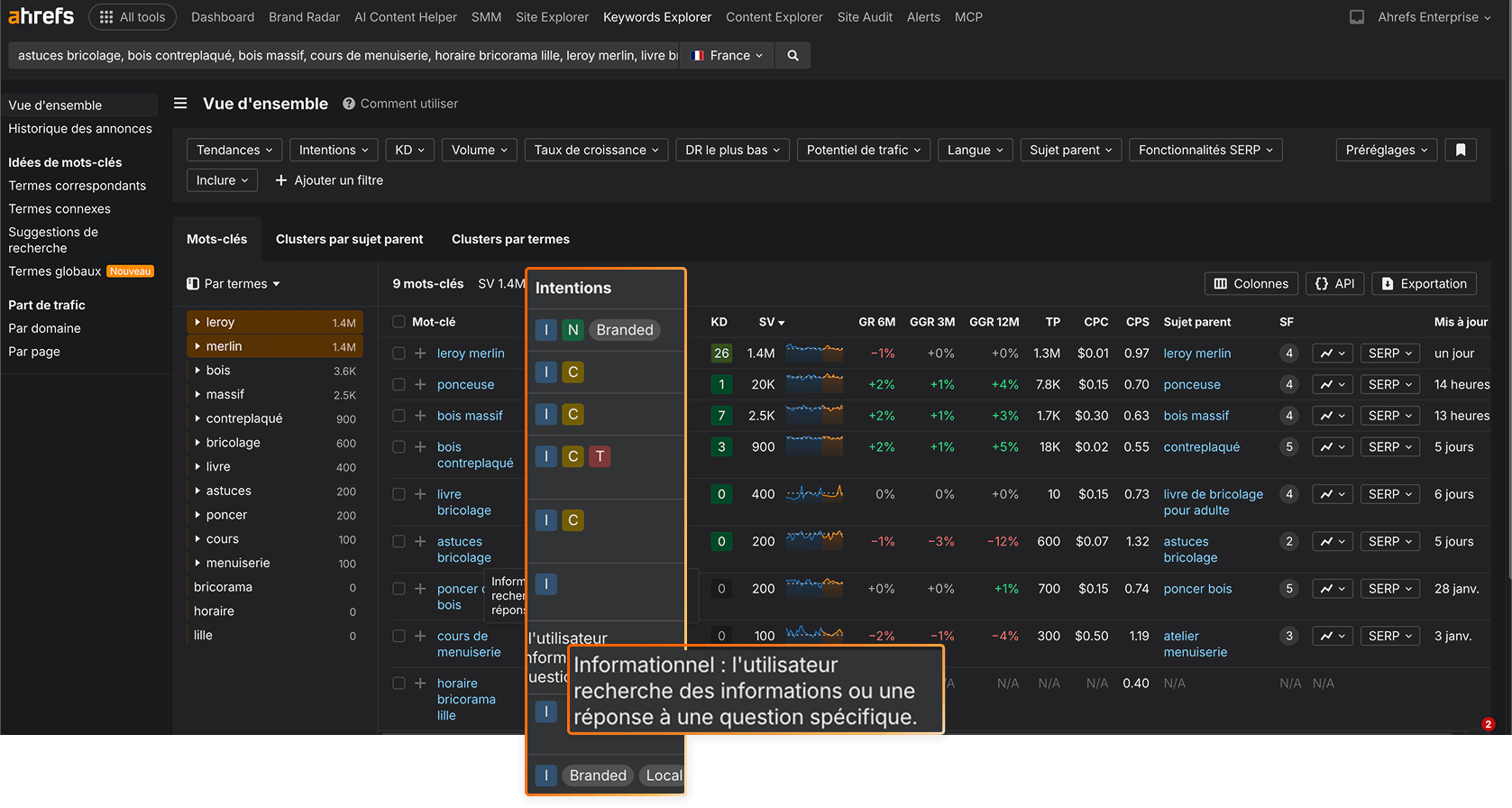1512x808 pixels.
Task: Check the bois massif row checkbox
Action: 399,416
